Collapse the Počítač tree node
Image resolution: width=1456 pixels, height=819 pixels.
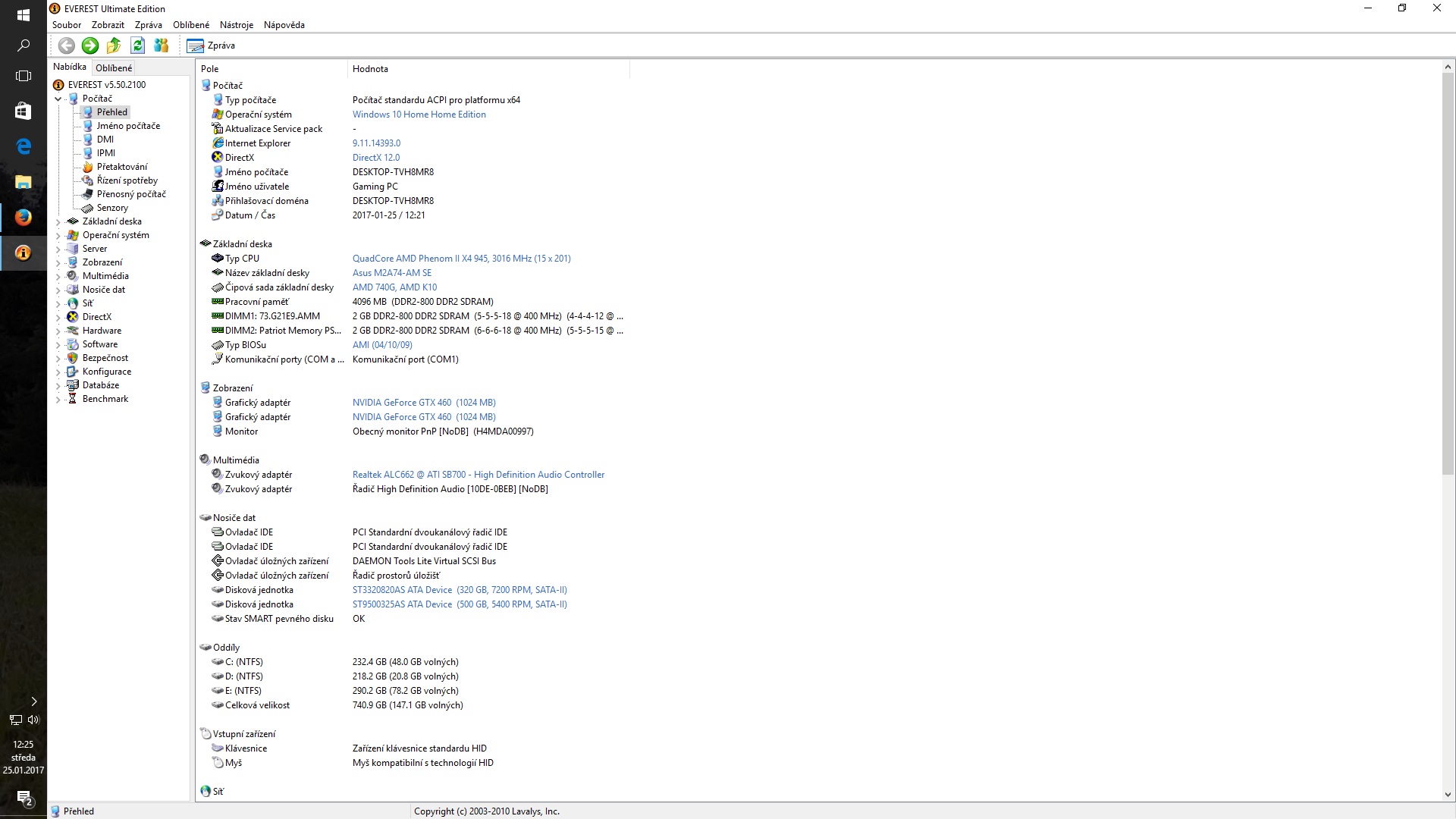pyautogui.click(x=58, y=99)
